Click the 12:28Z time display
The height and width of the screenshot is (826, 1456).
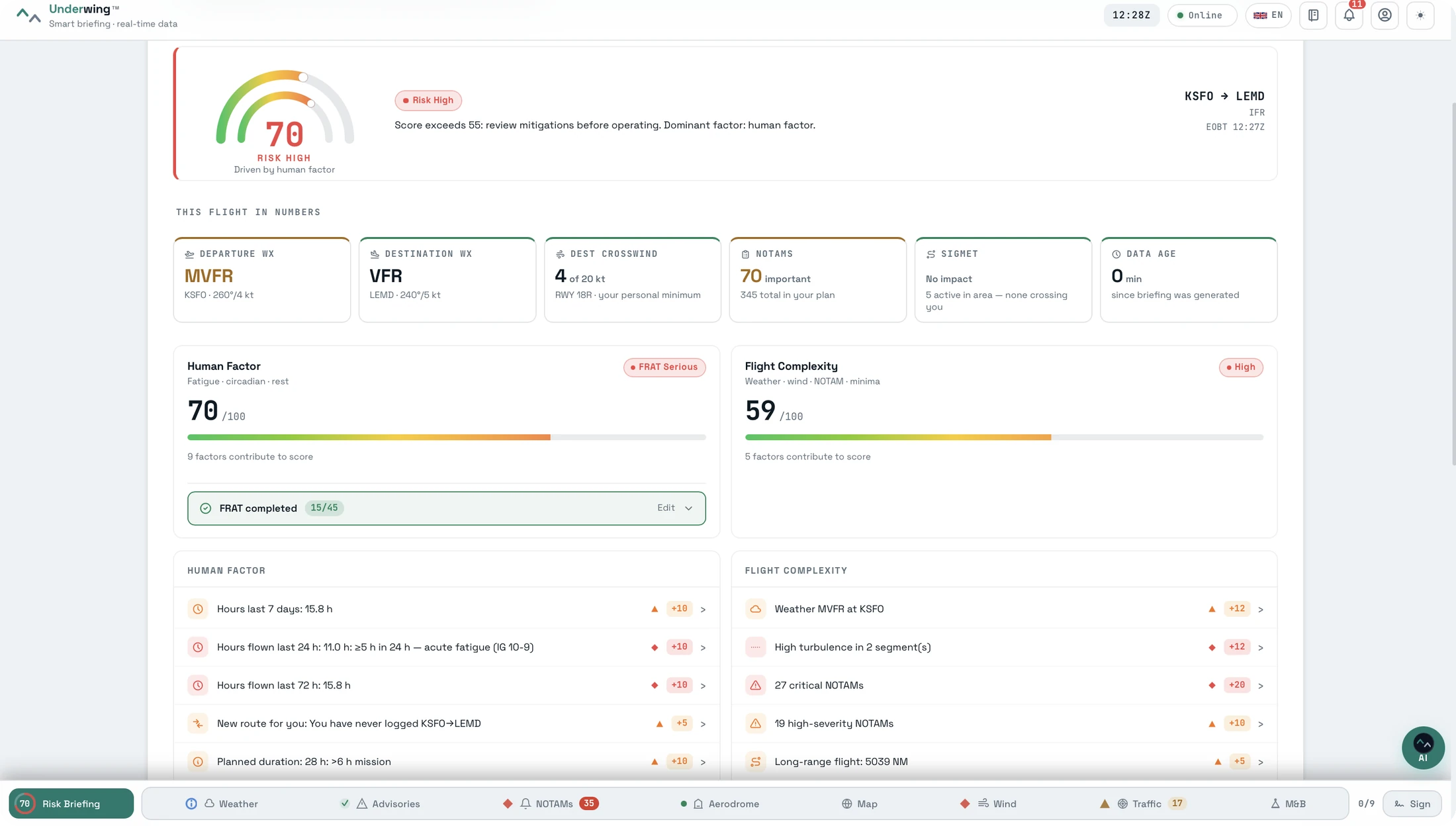(1131, 15)
